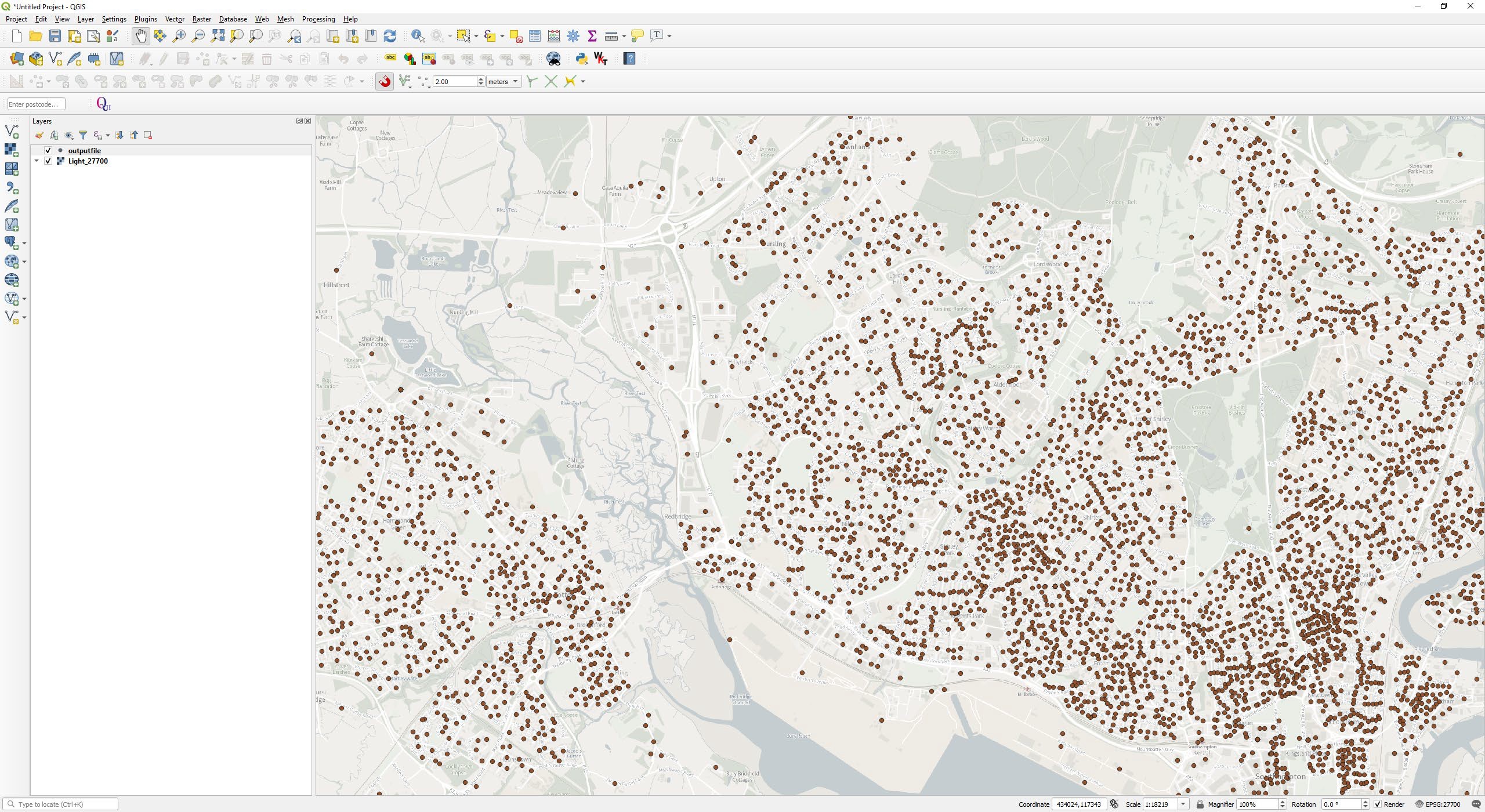Image resolution: width=1485 pixels, height=812 pixels.
Task: Click the Enter postcode field
Action: [36, 104]
